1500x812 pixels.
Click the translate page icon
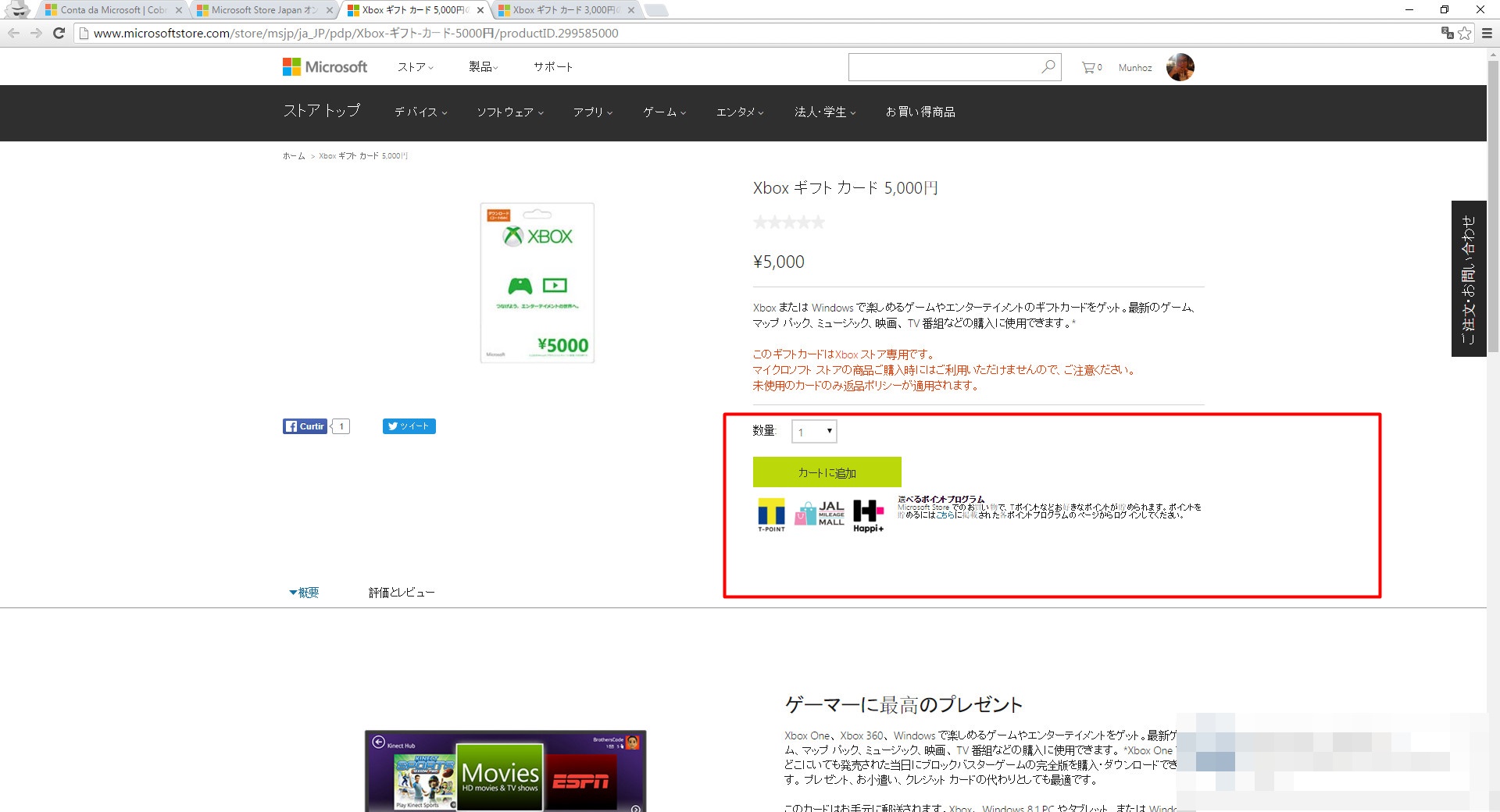coord(1447,33)
